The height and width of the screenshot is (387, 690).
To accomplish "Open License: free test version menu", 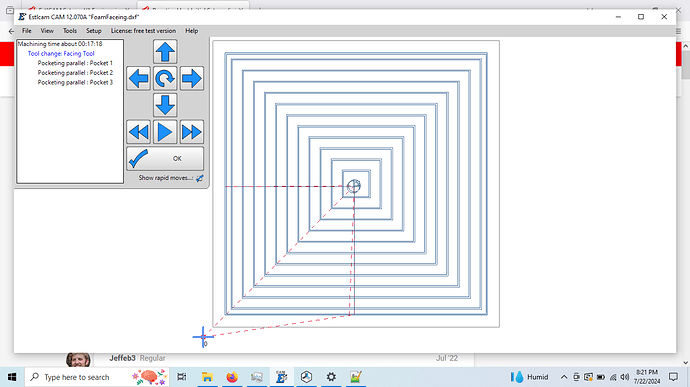I will tap(143, 31).
